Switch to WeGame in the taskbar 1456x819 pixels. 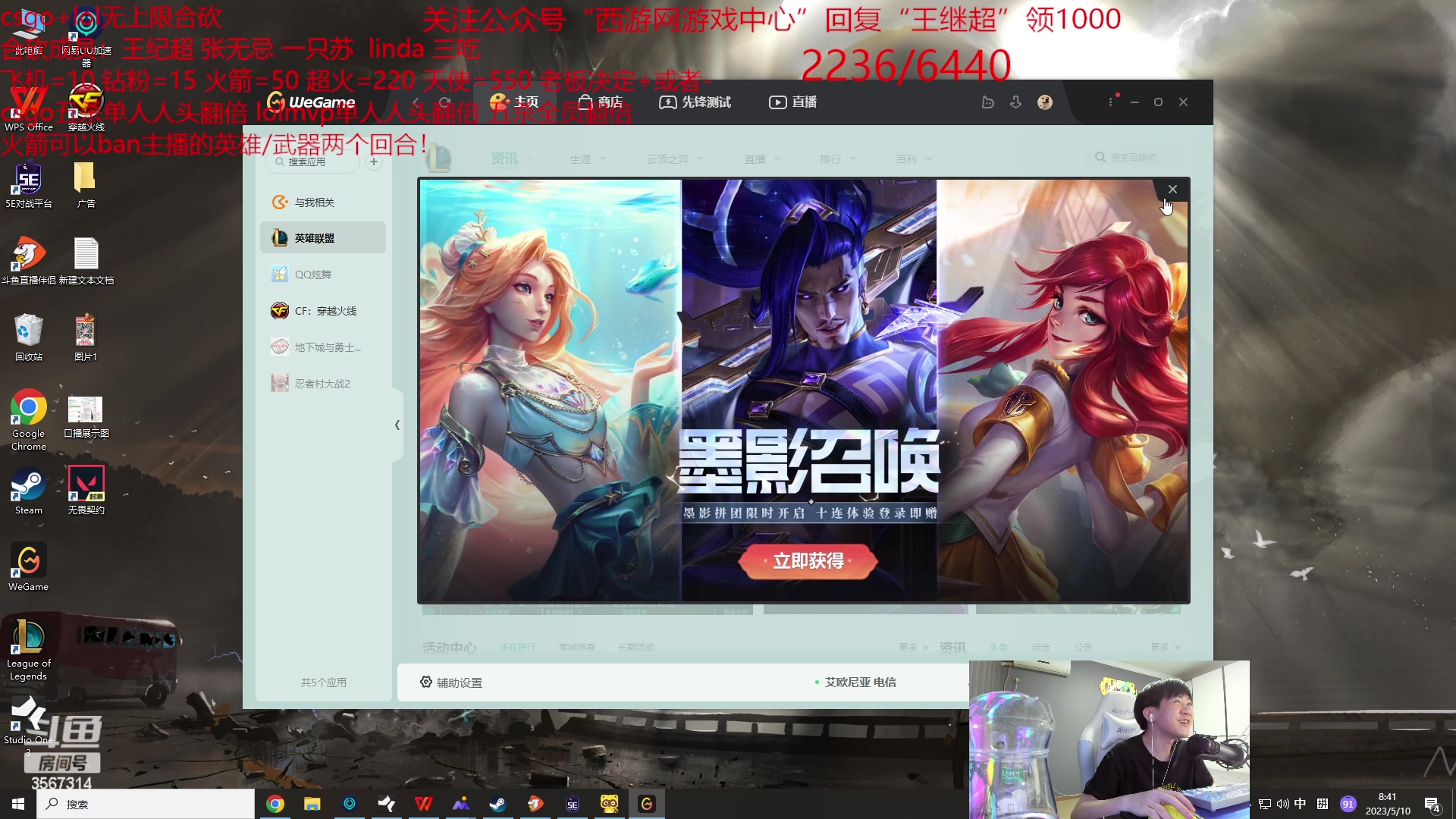click(647, 804)
